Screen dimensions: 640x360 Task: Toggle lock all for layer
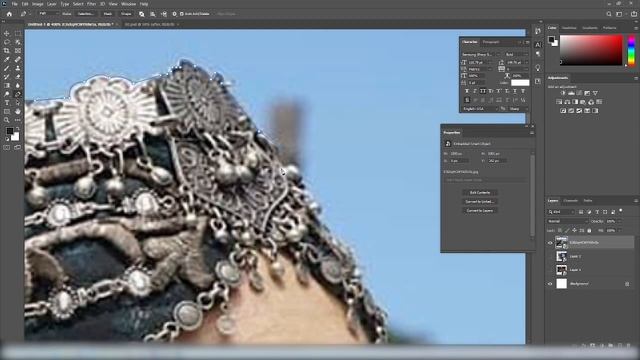589,231
